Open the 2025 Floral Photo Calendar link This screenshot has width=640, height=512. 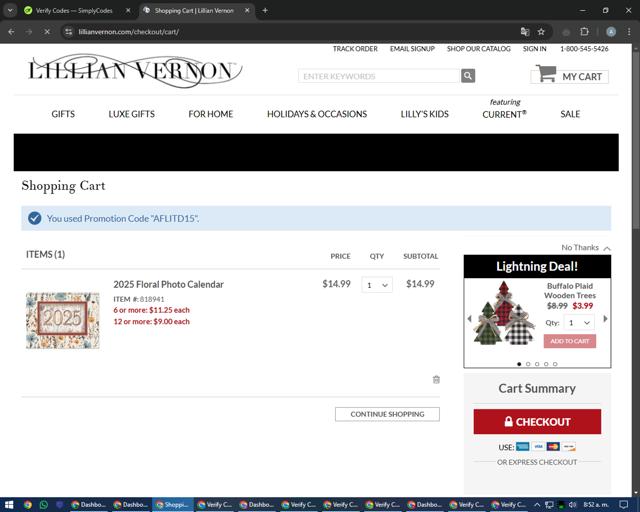click(169, 284)
